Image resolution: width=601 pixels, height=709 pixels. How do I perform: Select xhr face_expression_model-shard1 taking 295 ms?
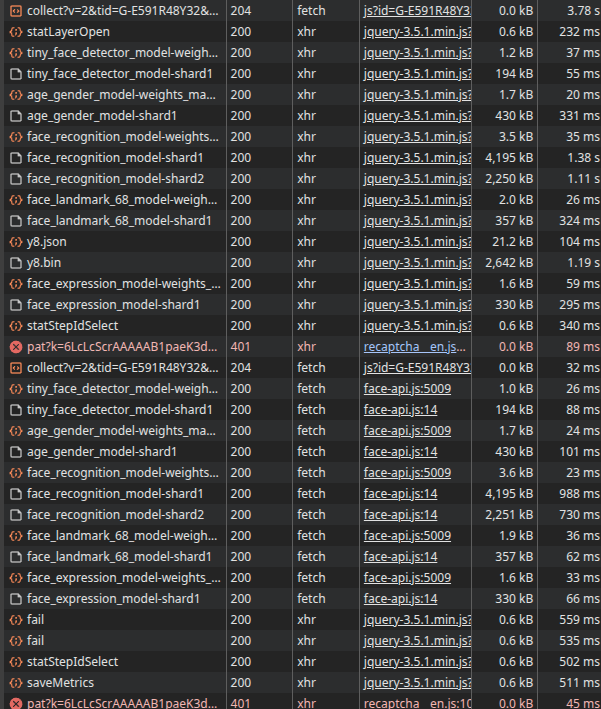113,305
